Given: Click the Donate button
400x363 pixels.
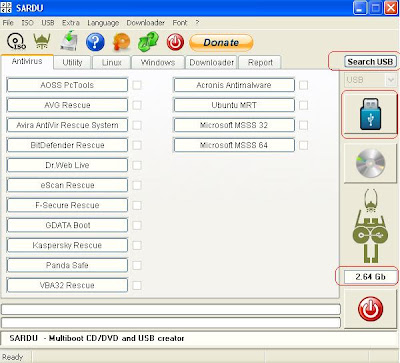Looking at the screenshot, I should pyautogui.click(x=221, y=43).
